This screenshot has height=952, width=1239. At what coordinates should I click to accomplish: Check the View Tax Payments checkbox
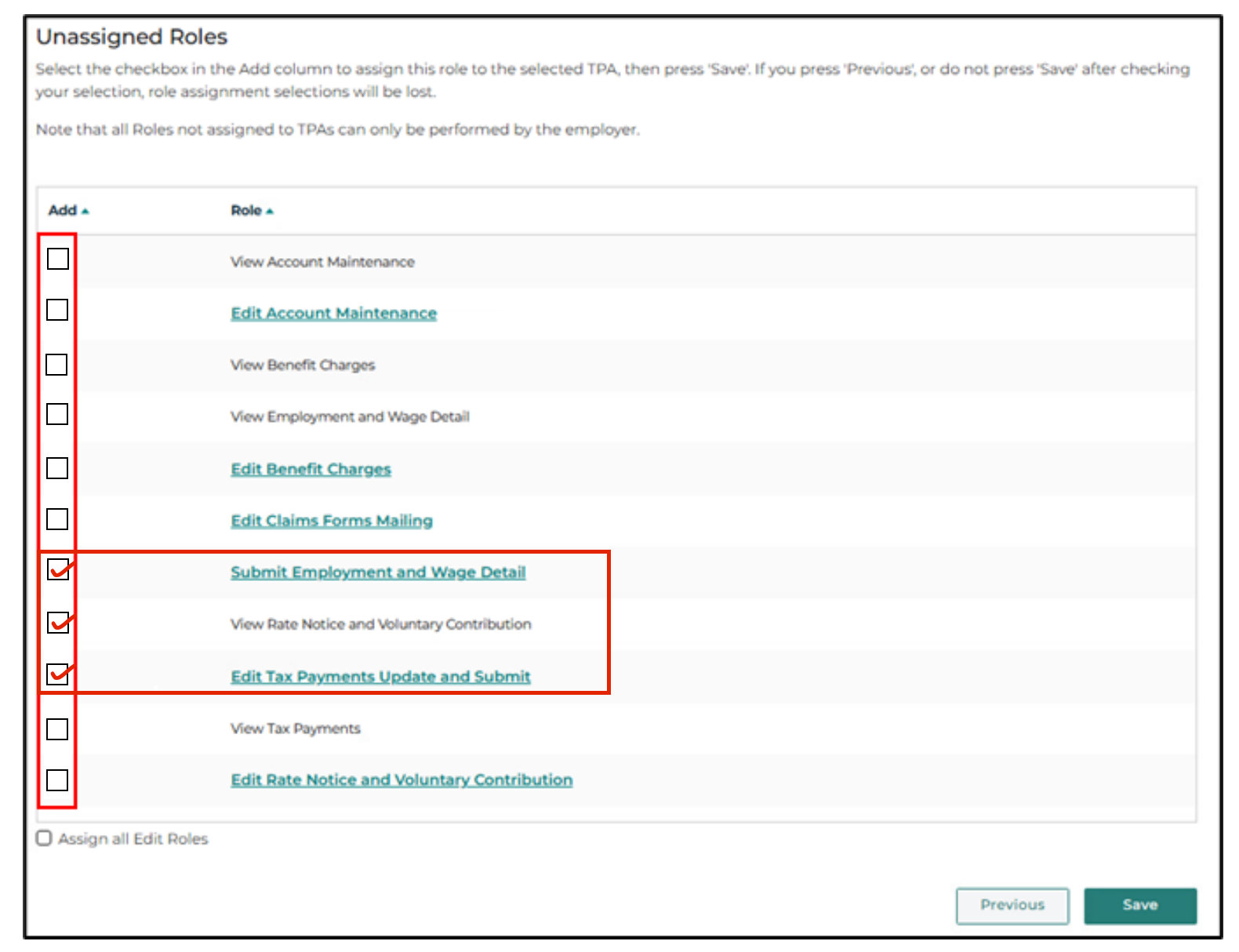pyautogui.click(x=57, y=729)
